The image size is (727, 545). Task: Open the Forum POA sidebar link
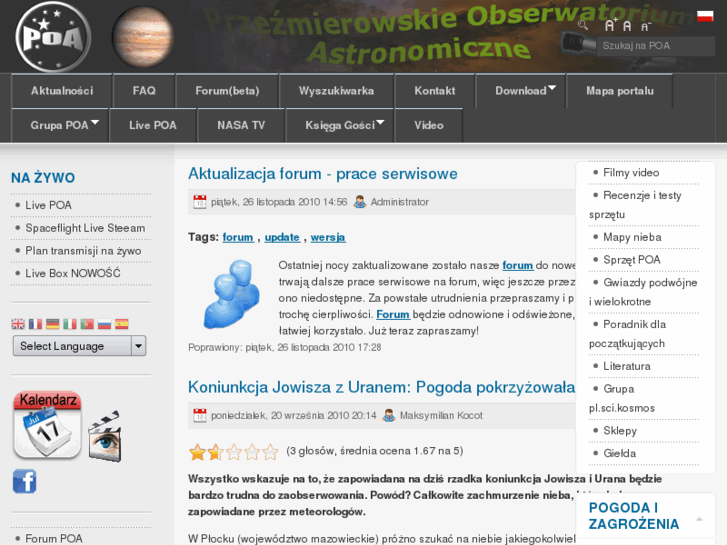[54, 539]
